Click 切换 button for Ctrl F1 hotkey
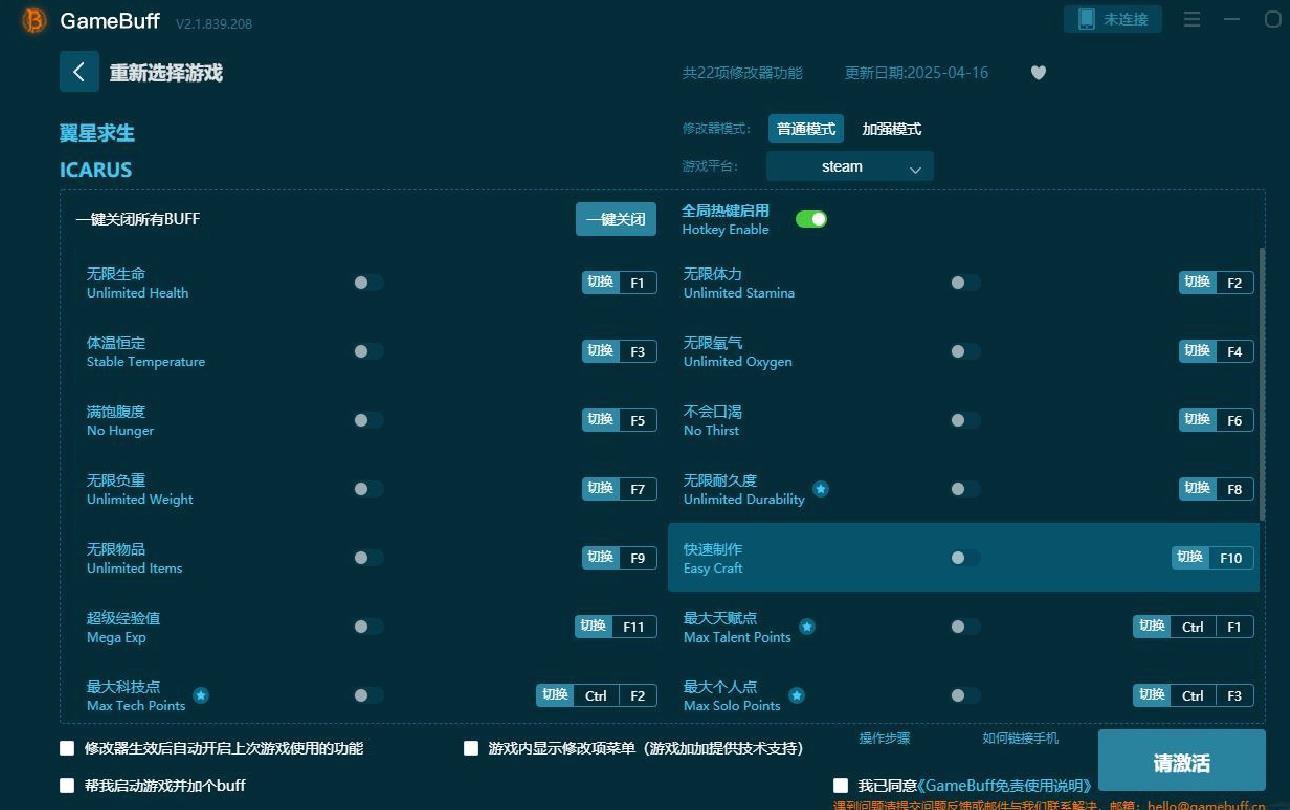The height and width of the screenshot is (810, 1290). [x=1151, y=626]
